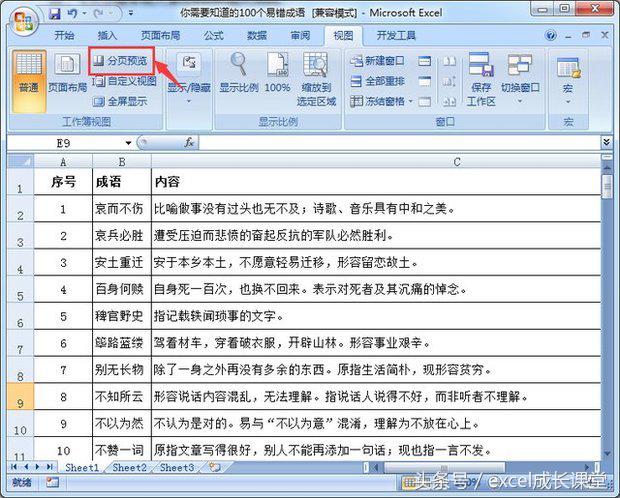Open the 开发工具 ribbon tab
The height and width of the screenshot is (498, 620).
396,36
